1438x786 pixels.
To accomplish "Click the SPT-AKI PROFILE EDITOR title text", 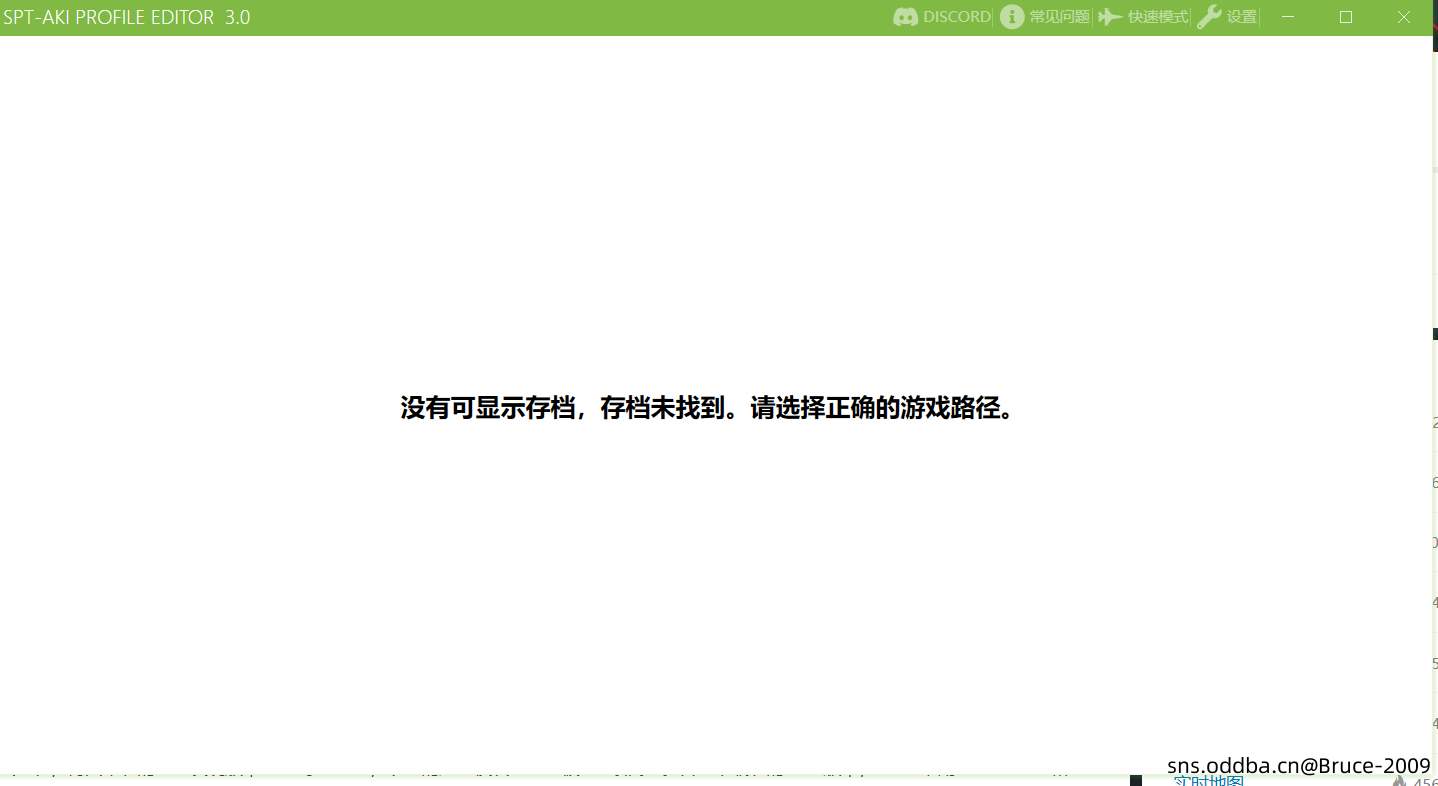I will click(108, 17).
